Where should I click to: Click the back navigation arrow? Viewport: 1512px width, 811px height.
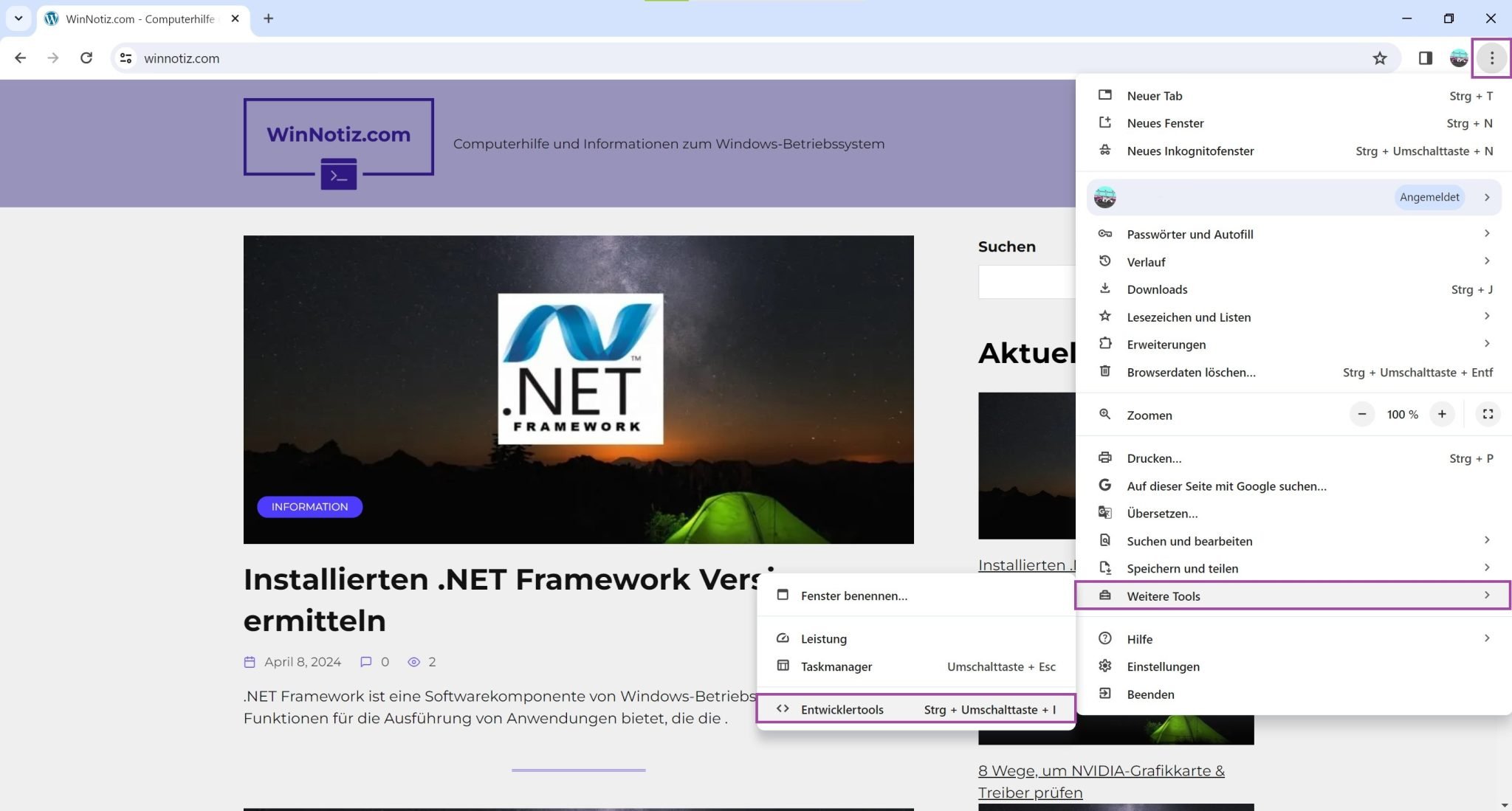point(20,58)
